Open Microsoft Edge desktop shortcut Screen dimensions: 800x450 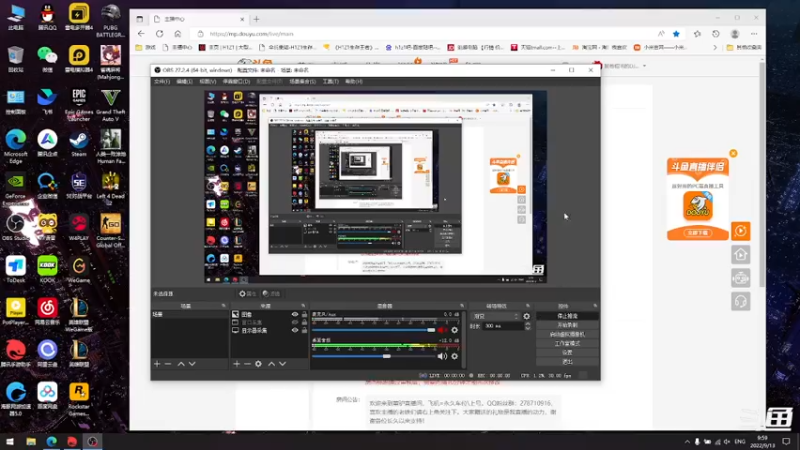coord(16,146)
